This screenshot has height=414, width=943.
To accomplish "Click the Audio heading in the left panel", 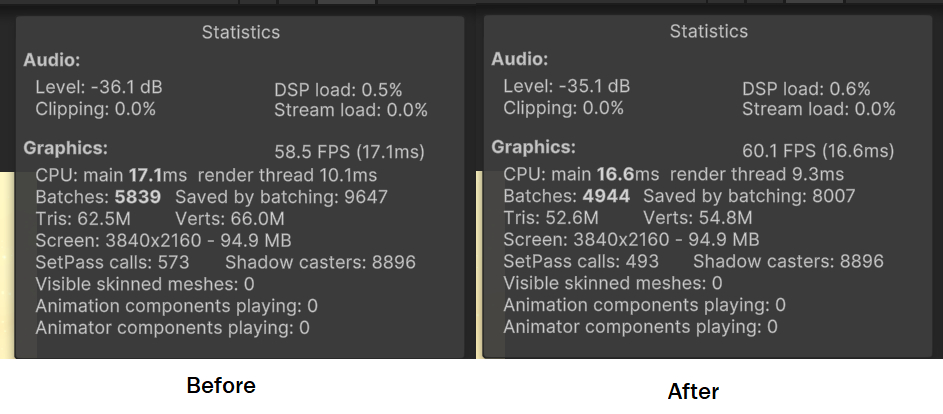I will click(51, 61).
